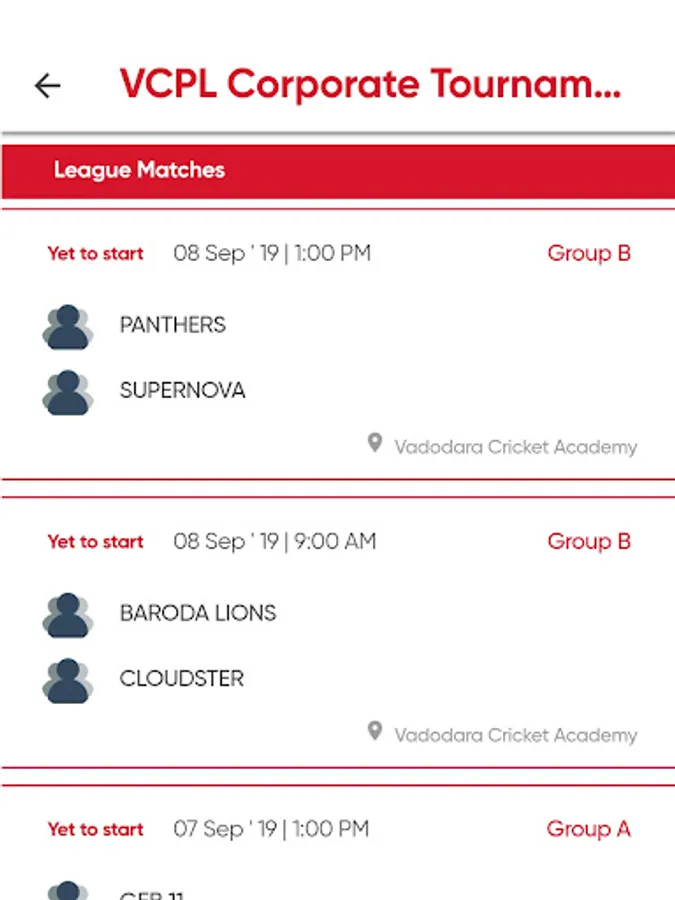Screen dimensions: 675x900
Task: Open Vadodara Cricket Academy venue of first match
Action: coord(515,447)
